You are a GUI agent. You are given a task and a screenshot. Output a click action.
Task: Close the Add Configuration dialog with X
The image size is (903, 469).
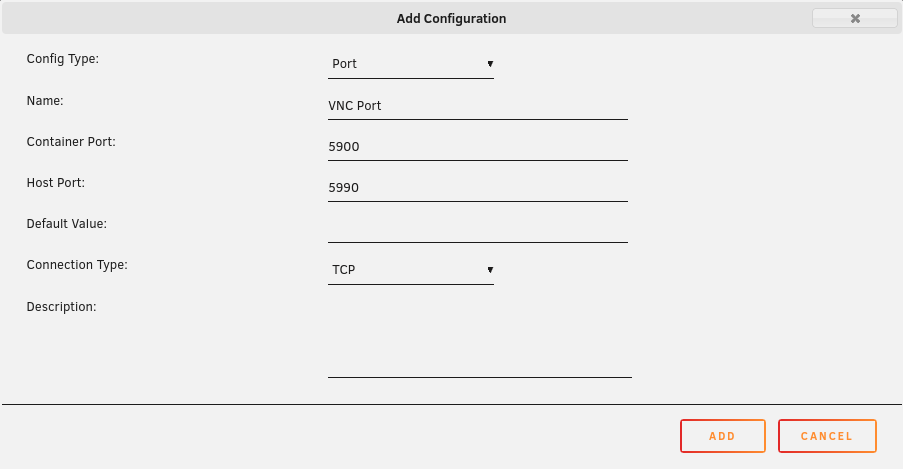click(855, 18)
